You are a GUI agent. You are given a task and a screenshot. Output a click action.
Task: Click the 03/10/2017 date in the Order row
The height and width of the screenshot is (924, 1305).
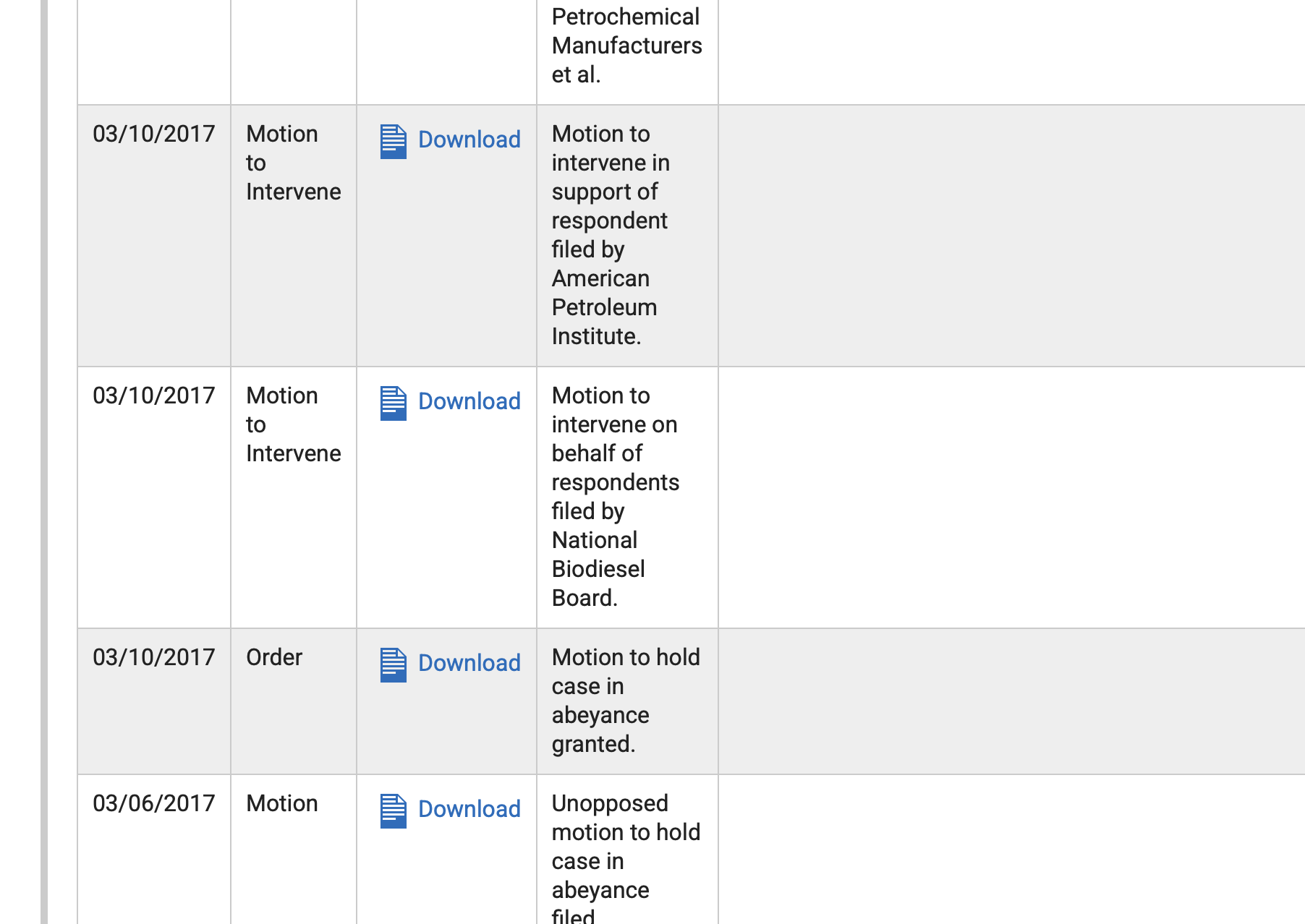pyautogui.click(x=154, y=657)
